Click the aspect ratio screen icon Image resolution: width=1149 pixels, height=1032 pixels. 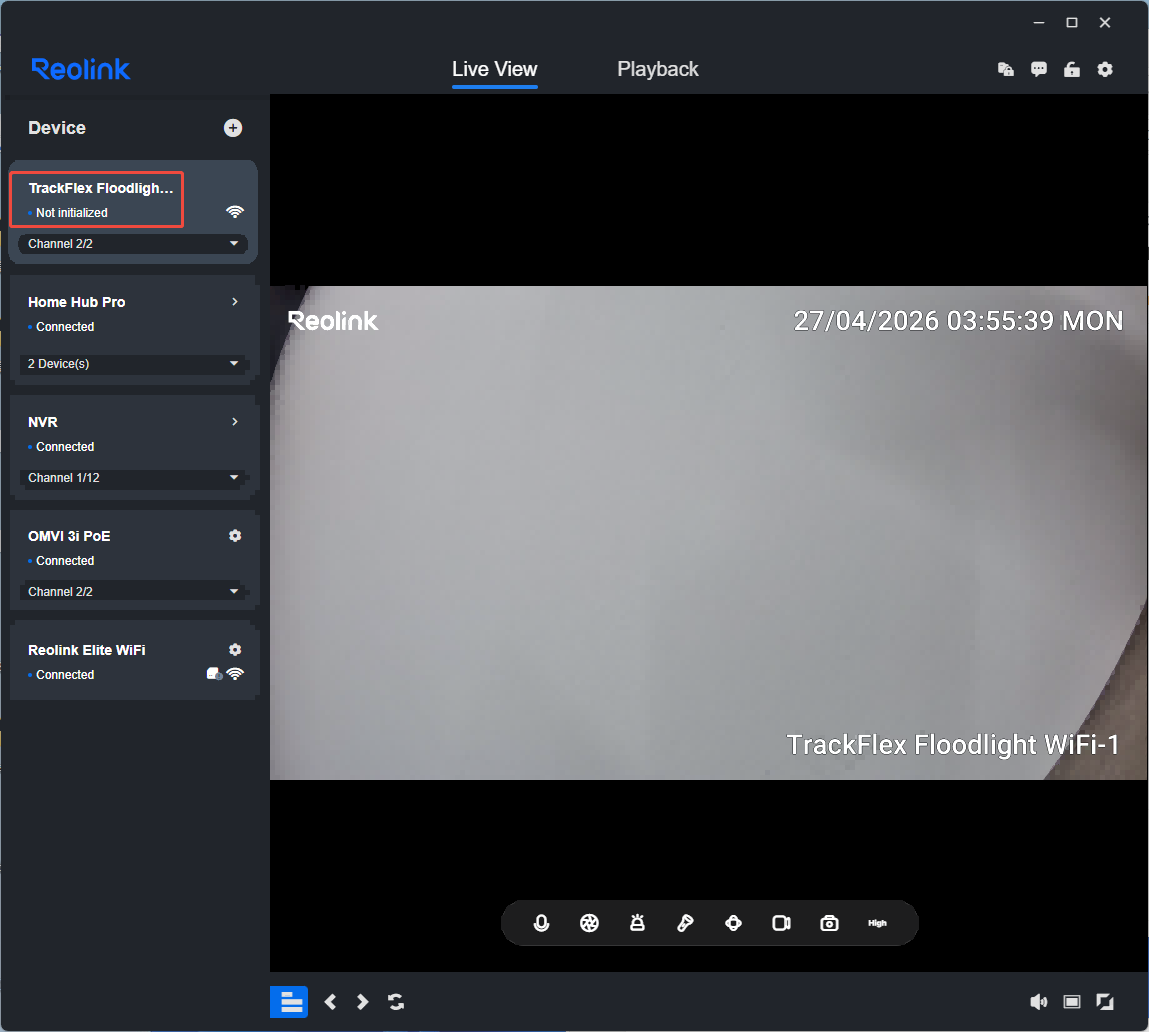pyautogui.click(x=1072, y=1002)
